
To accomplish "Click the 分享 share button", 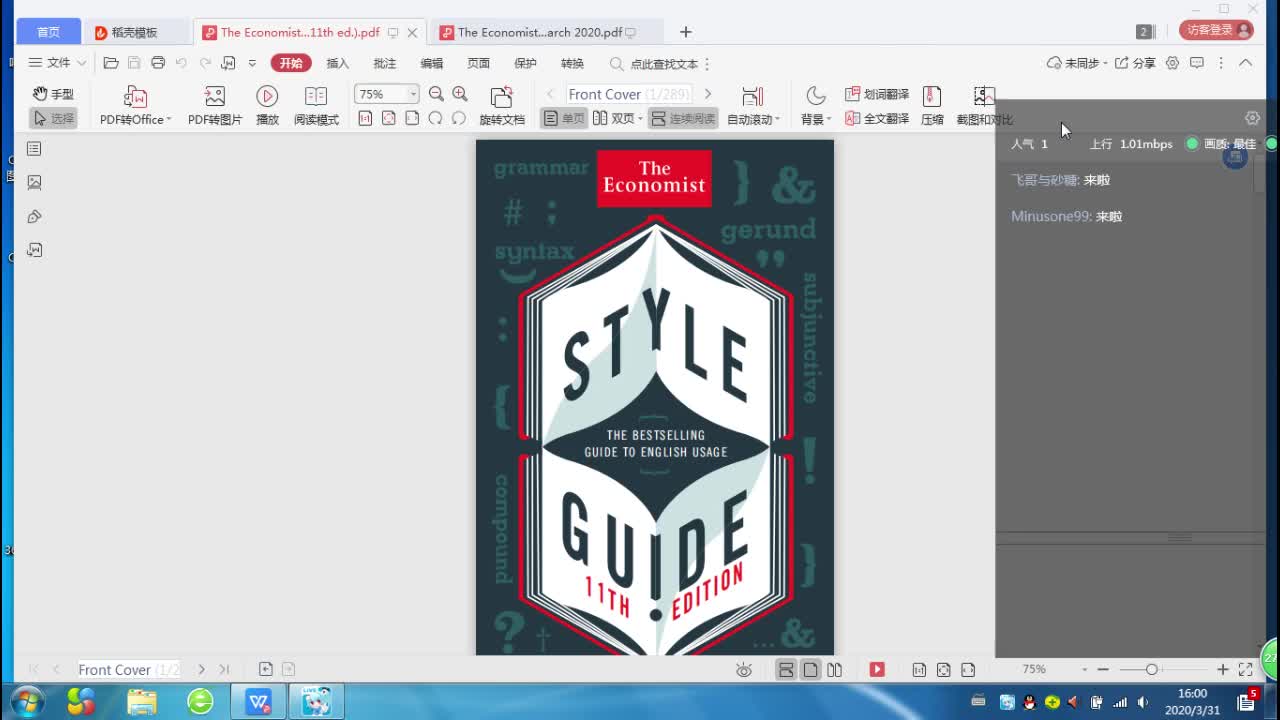I will coord(1135,63).
